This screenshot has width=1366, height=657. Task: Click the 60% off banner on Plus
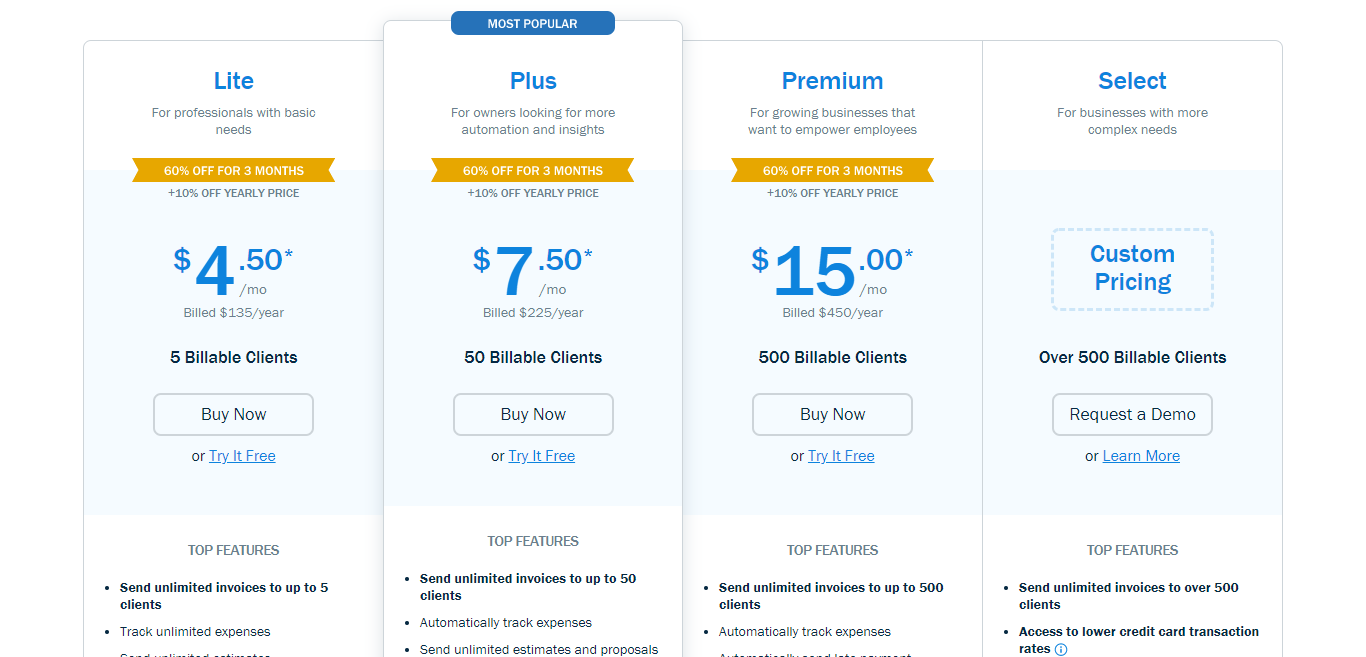533,170
